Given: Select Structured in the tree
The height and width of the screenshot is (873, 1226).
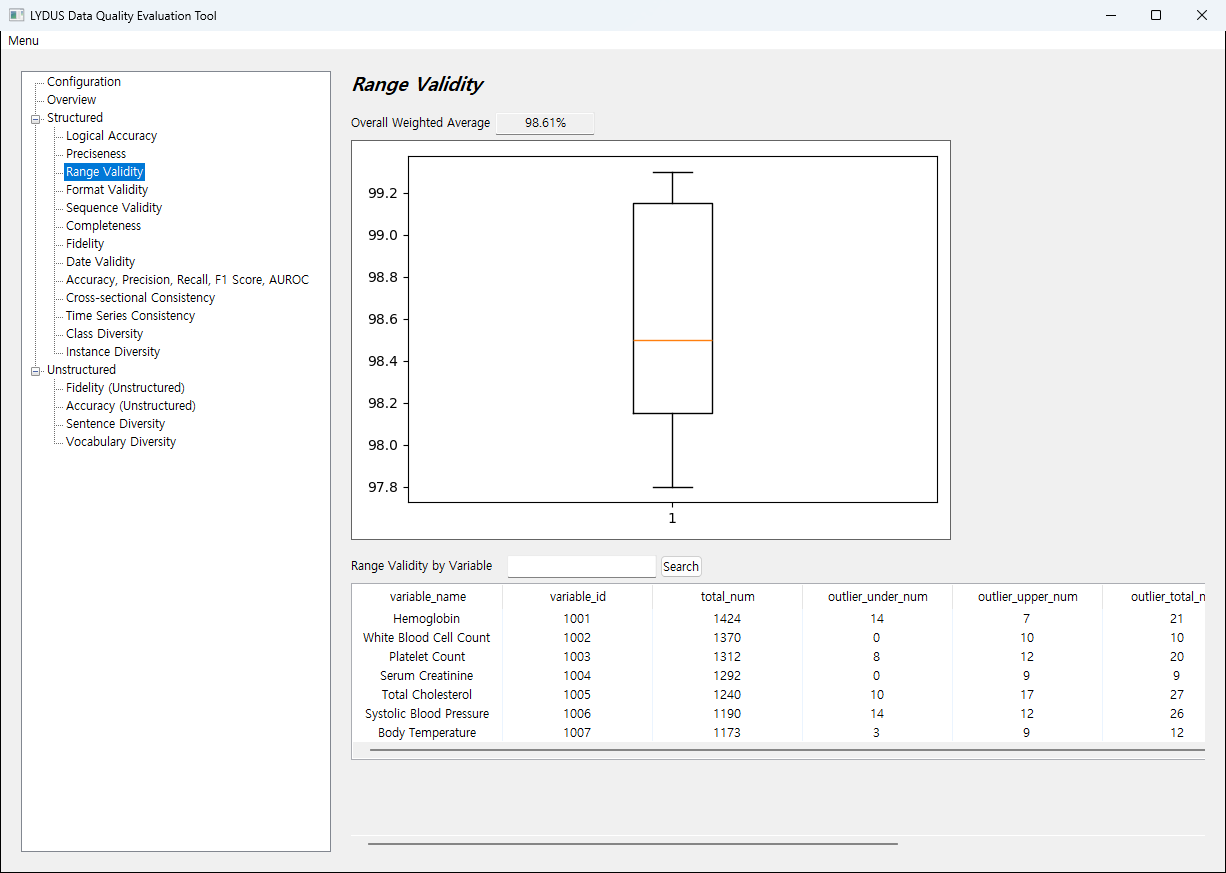Looking at the screenshot, I should pyautogui.click(x=75, y=118).
